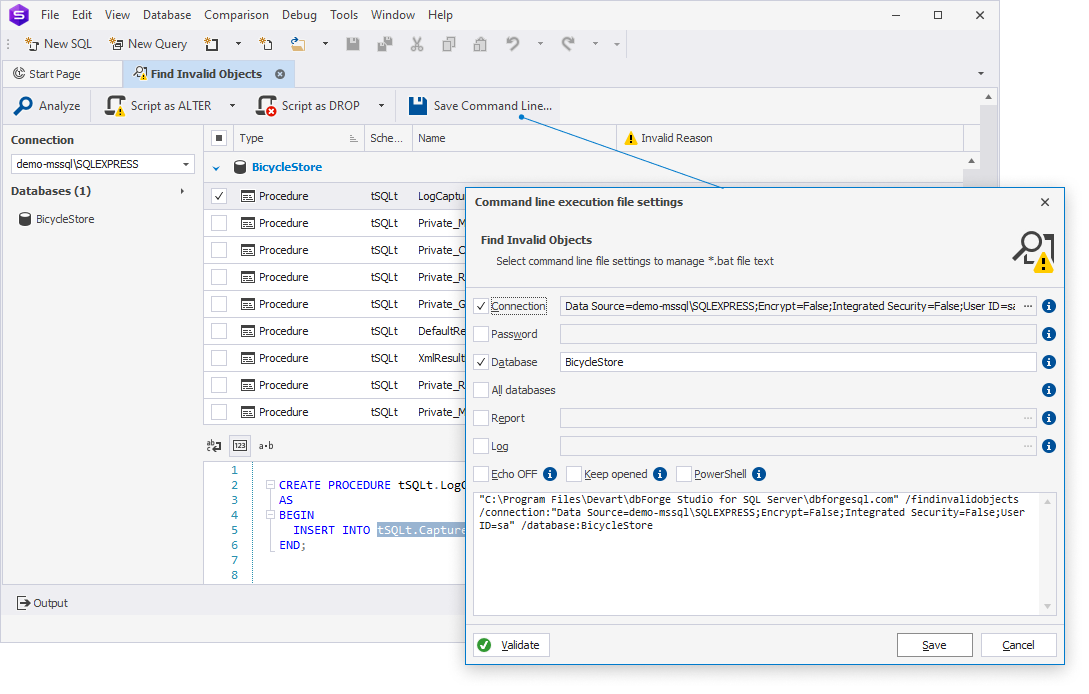Click the Redo arrow icon
The width and height of the screenshot is (1089, 694).
point(568,44)
